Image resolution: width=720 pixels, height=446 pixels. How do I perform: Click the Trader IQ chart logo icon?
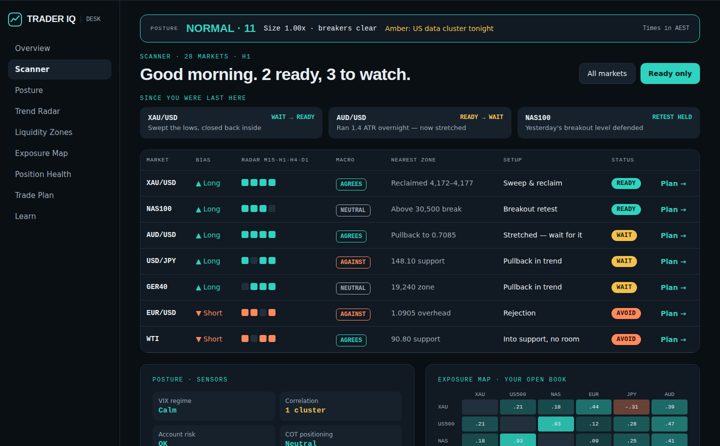click(15, 19)
